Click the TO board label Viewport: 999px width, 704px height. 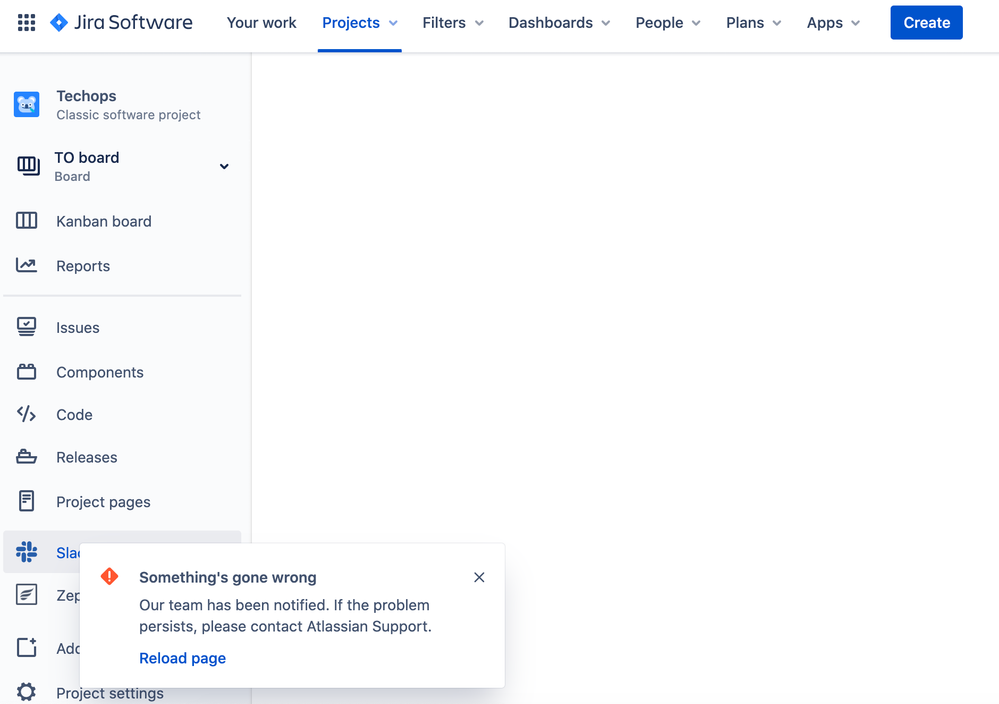point(87,157)
